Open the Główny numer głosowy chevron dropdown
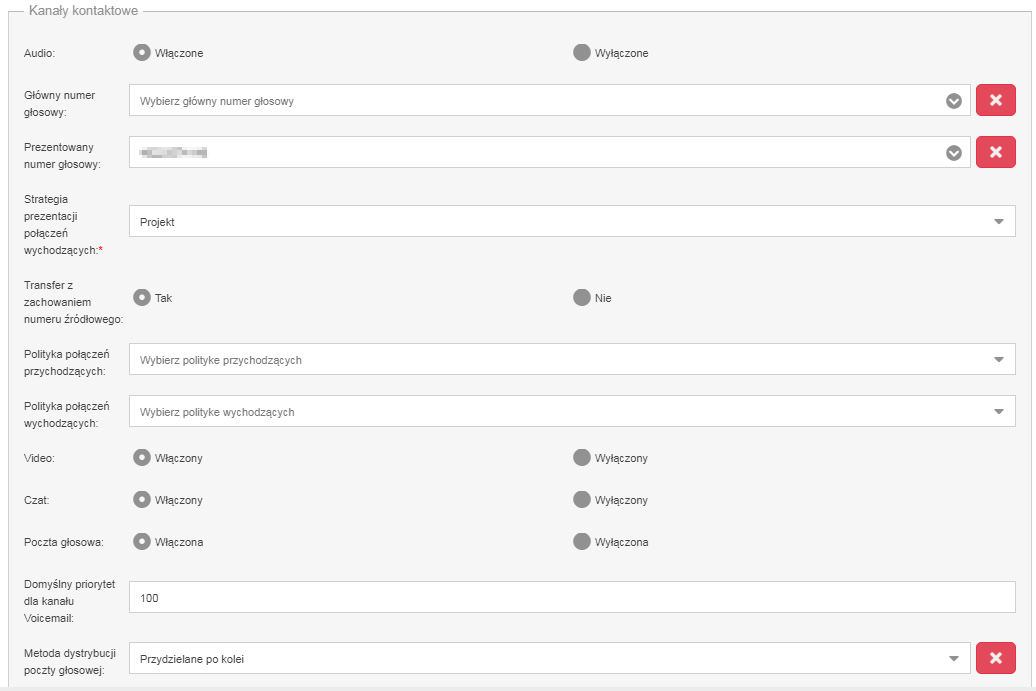 pyautogui.click(x=953, y=101)
